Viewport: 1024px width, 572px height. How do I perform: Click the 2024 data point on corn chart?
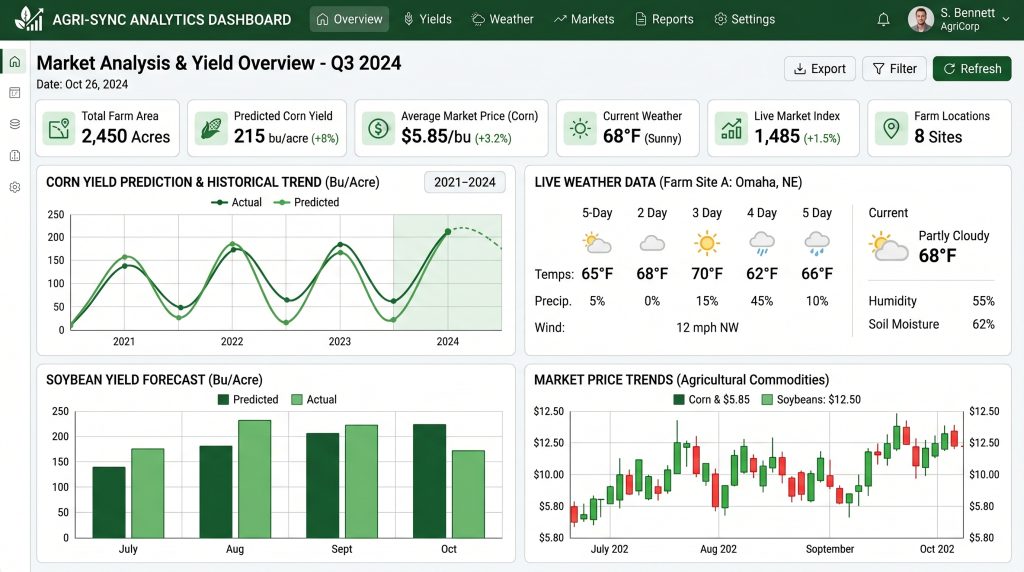(447, 232)
